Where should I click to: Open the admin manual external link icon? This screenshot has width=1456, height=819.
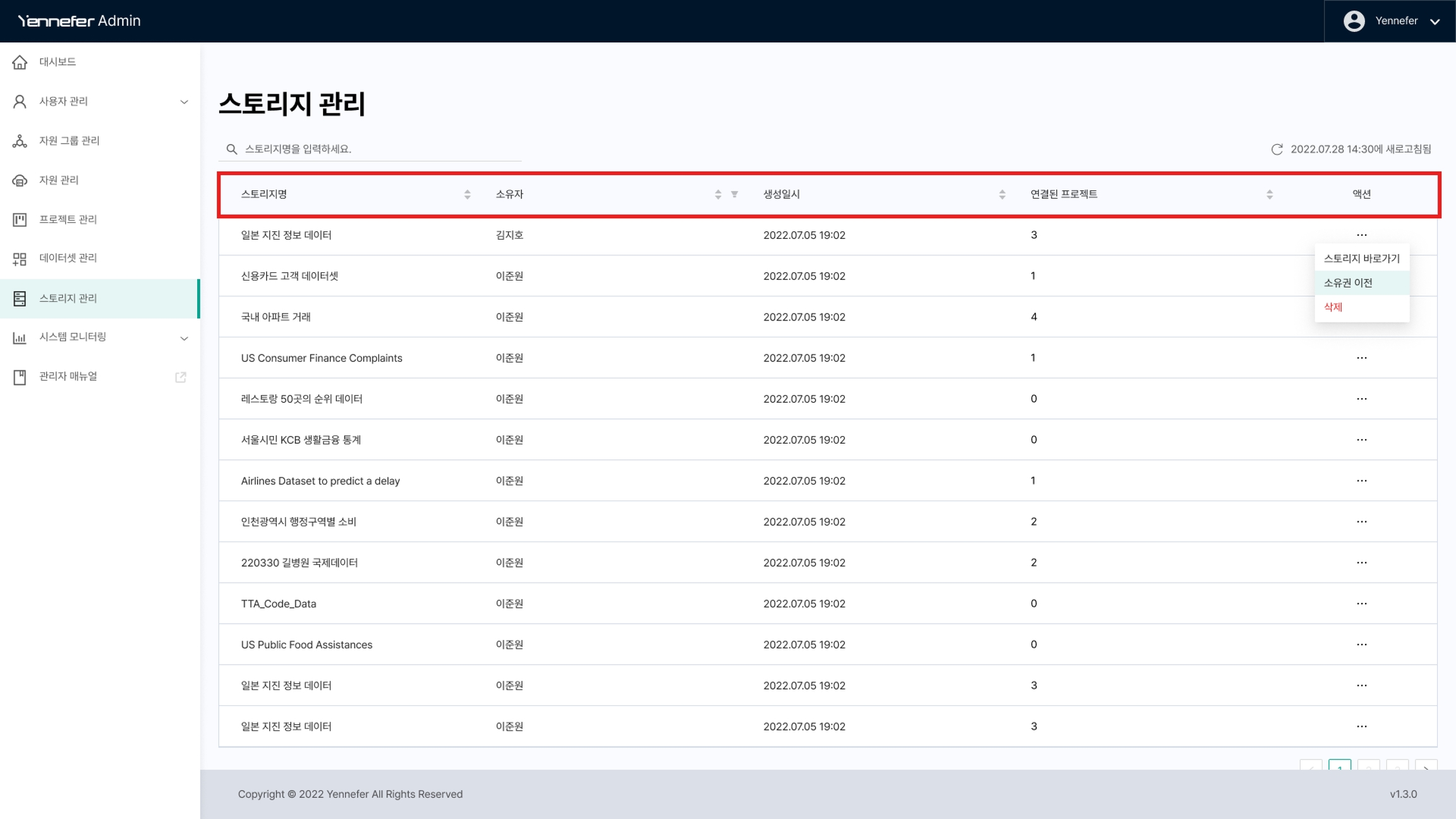(181, 377)
